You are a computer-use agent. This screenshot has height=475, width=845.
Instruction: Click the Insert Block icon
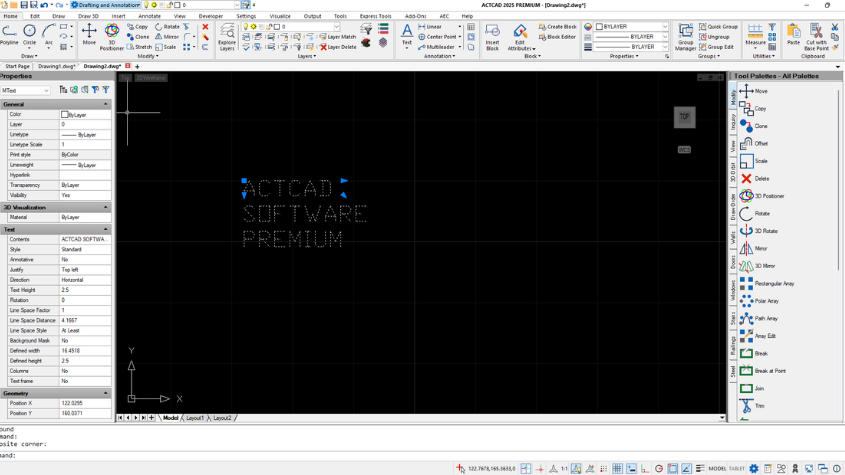click(492, 37)
